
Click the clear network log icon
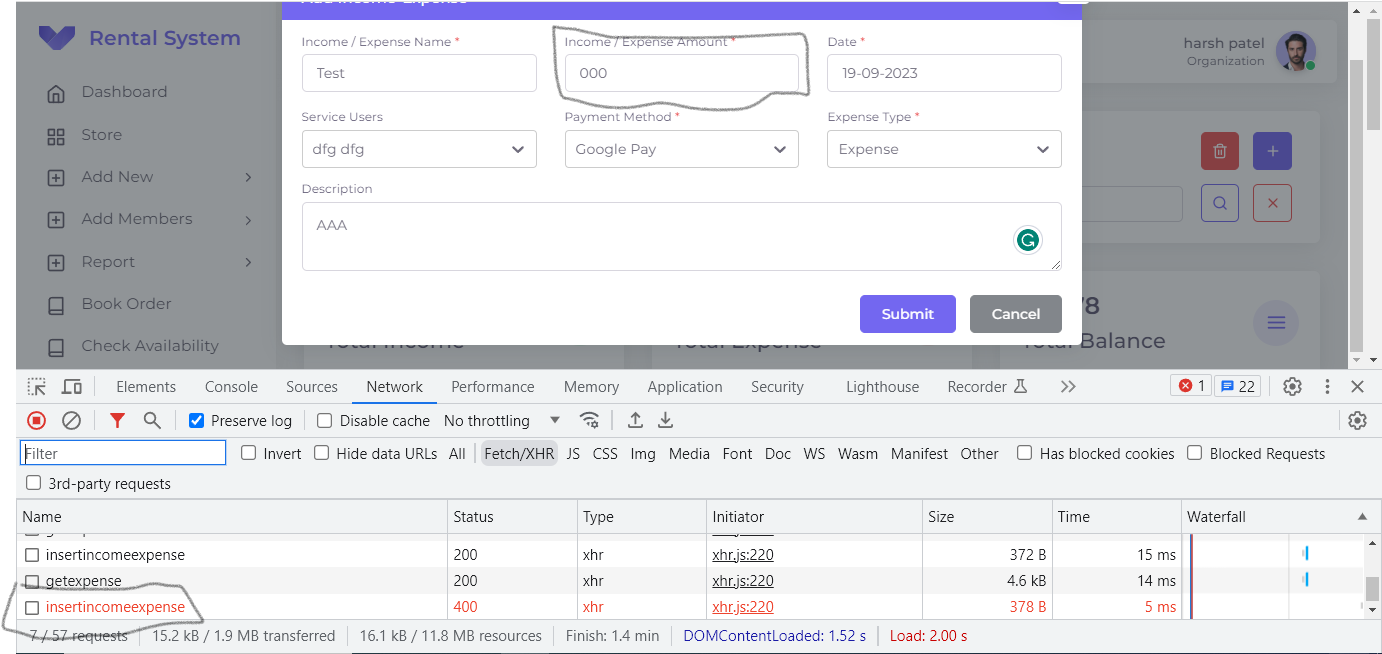(x=71, y=421)
